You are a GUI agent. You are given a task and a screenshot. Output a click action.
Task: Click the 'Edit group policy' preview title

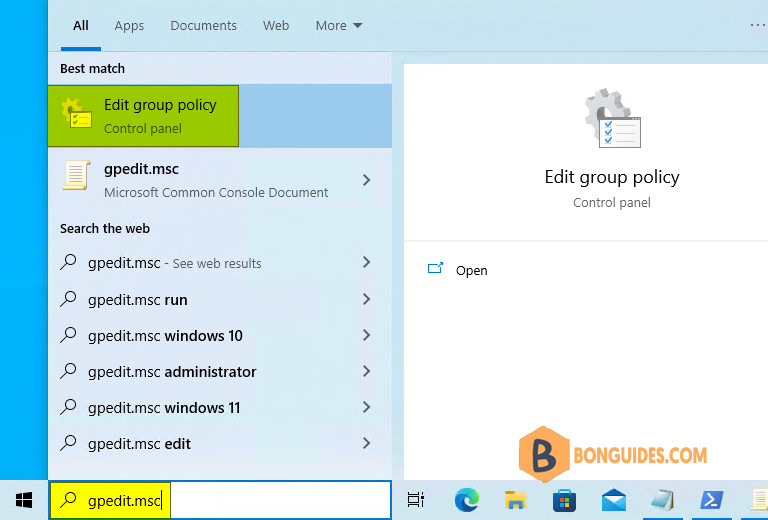[612, 177]
